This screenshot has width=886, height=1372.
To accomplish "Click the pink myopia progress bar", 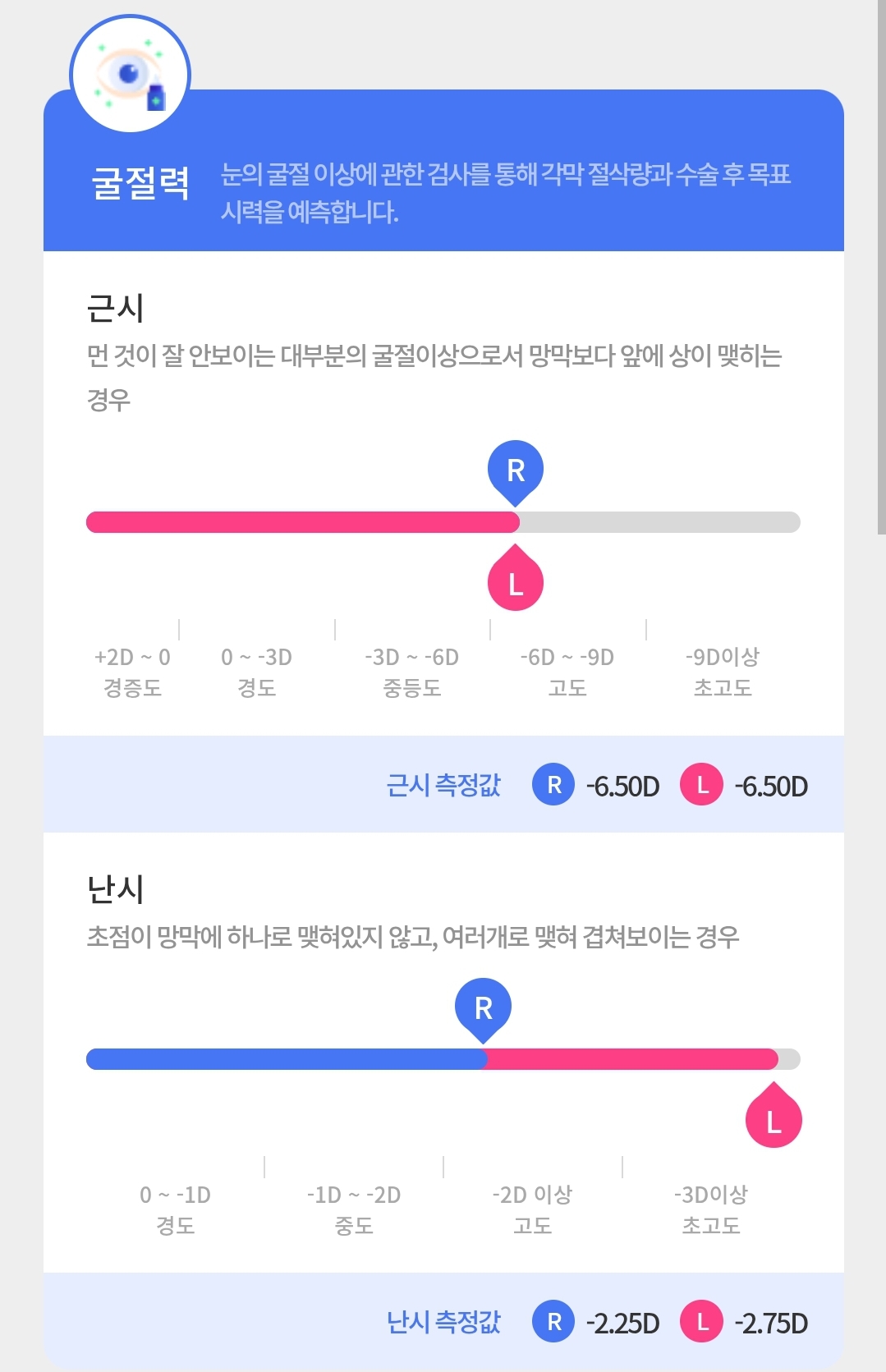I will (303, 522).
